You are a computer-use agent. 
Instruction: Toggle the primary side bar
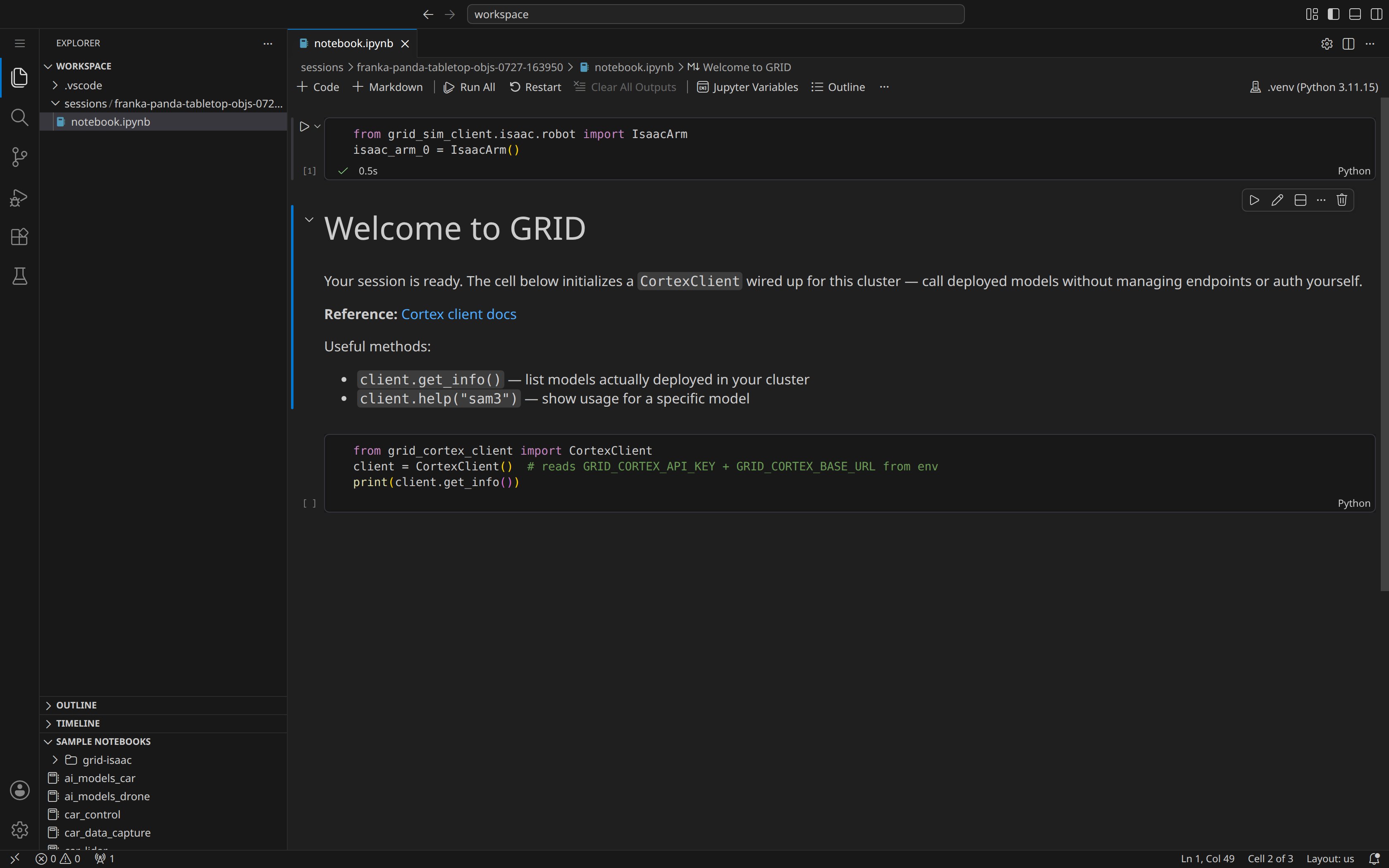(1333, 14)
